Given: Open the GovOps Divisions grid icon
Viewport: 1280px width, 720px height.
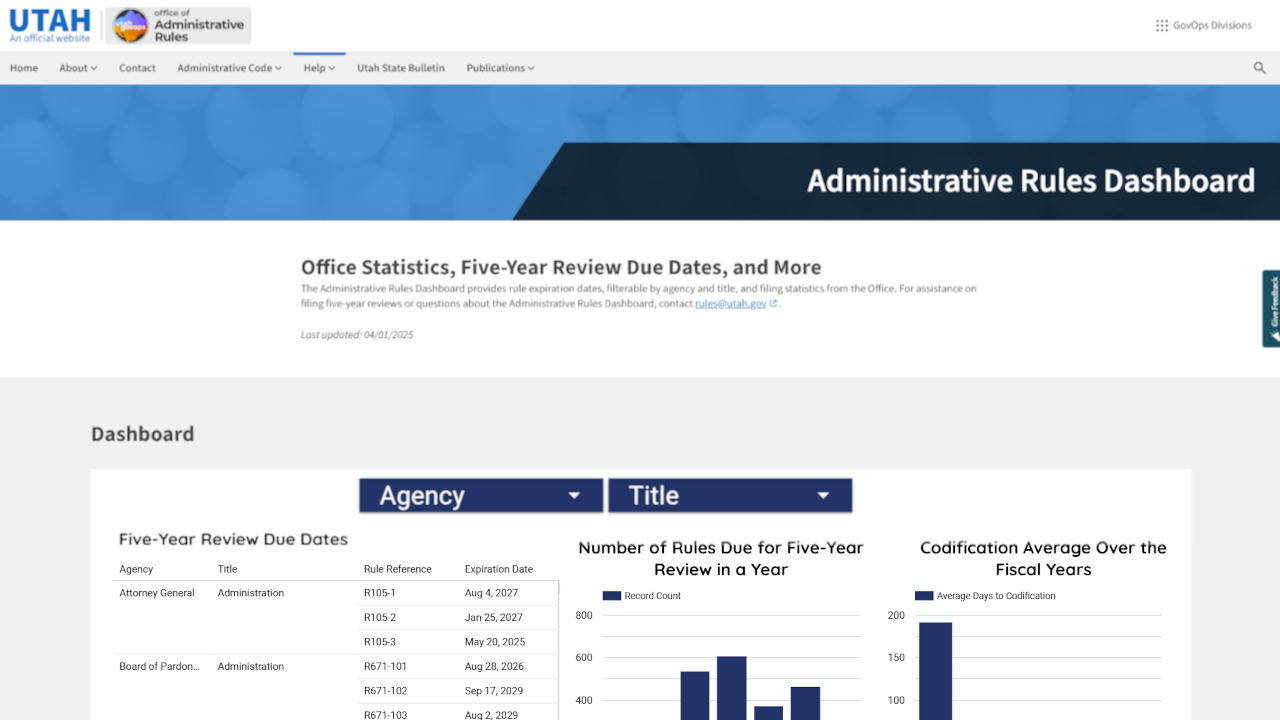Looking at the screenshot, I should tap(1161, 26).
